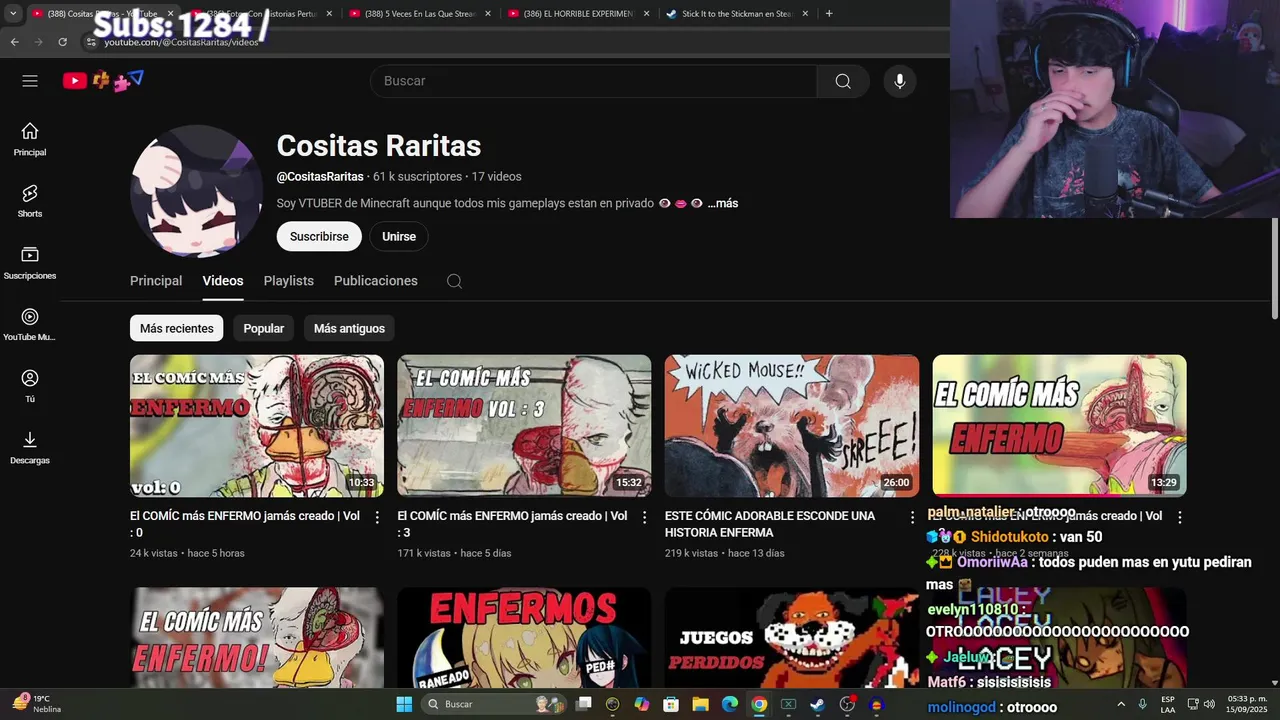Image resolution: width=1280 pixels, height=720 pixels.
Task: Open title 'ESTE CÓMIC ADORABLE ESCONDE UNA HISTORIA ENFERMA'
Action: pos(770,524)
